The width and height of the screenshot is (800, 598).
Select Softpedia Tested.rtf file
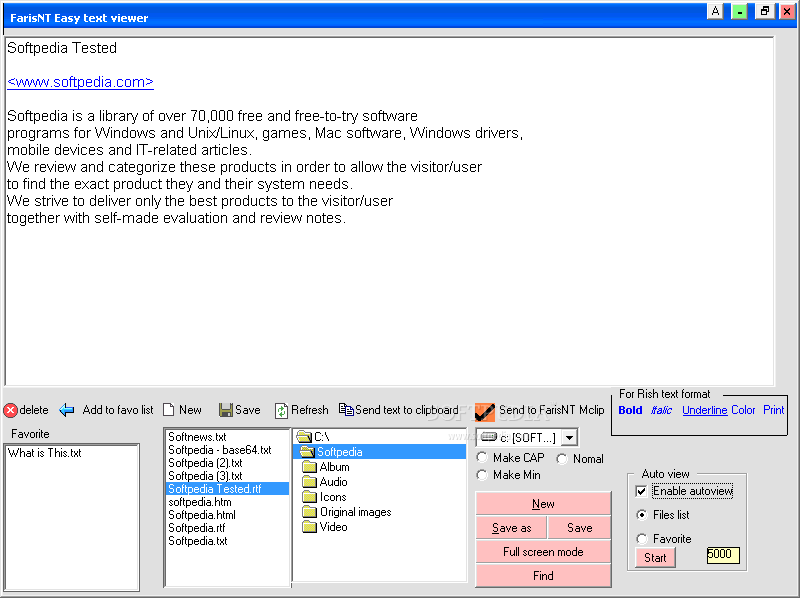point(228,489)
